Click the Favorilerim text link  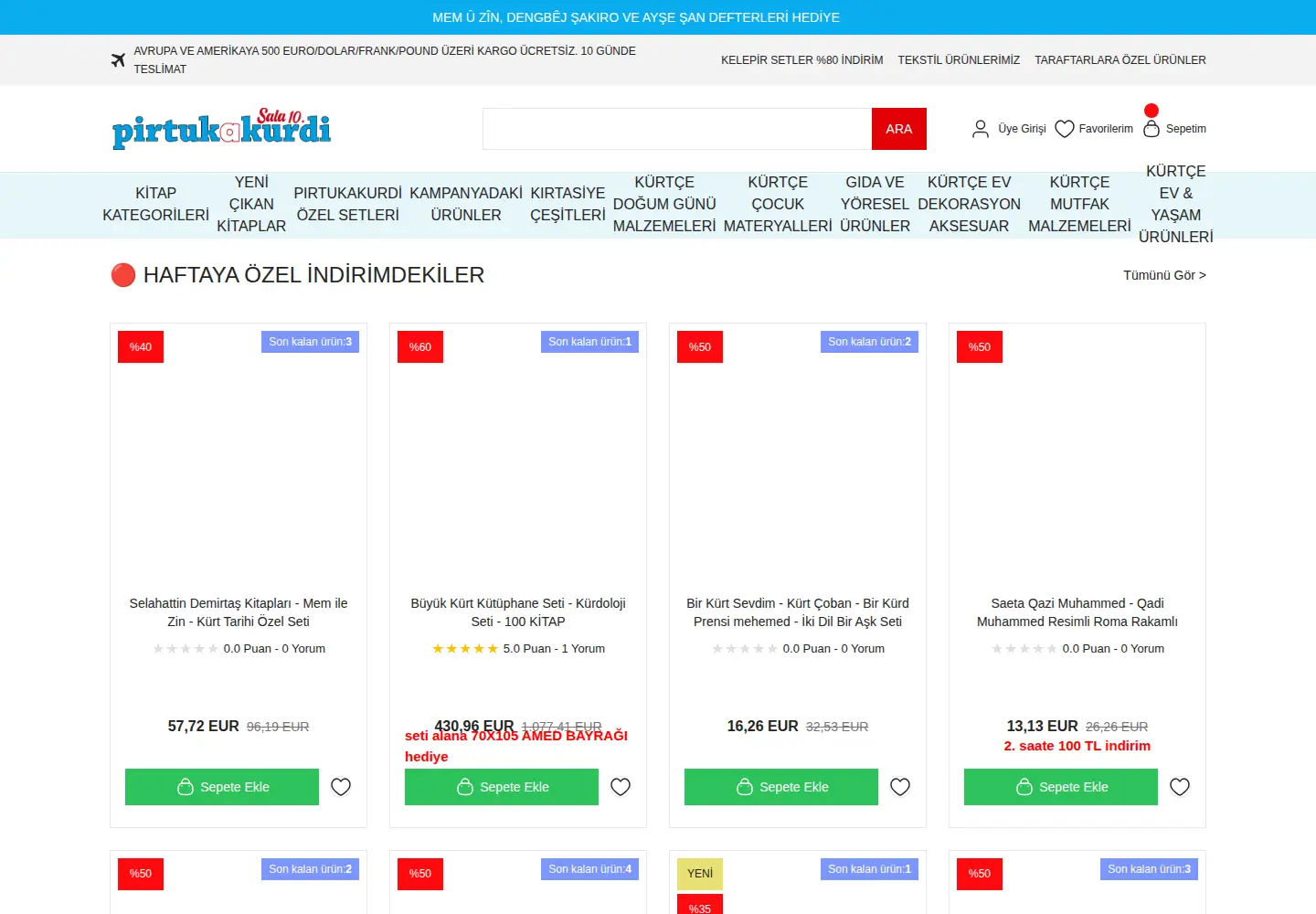pos(1106,129)
